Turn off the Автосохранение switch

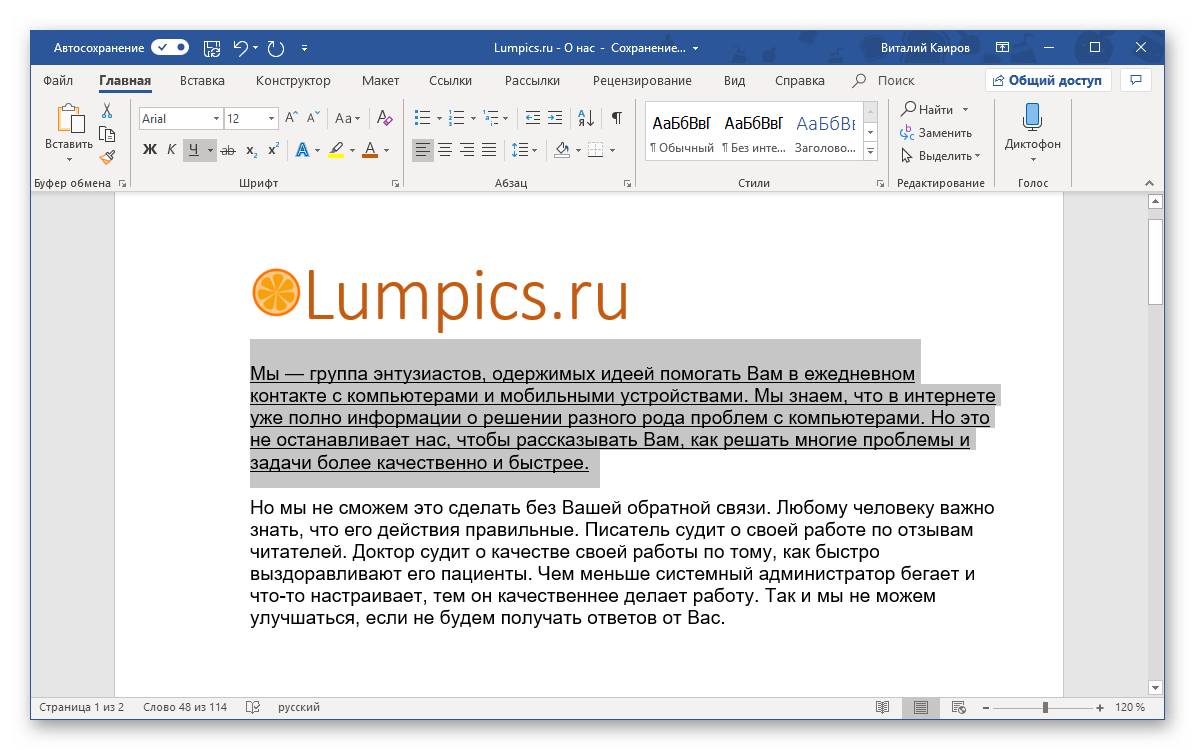[x=170, y=47]
